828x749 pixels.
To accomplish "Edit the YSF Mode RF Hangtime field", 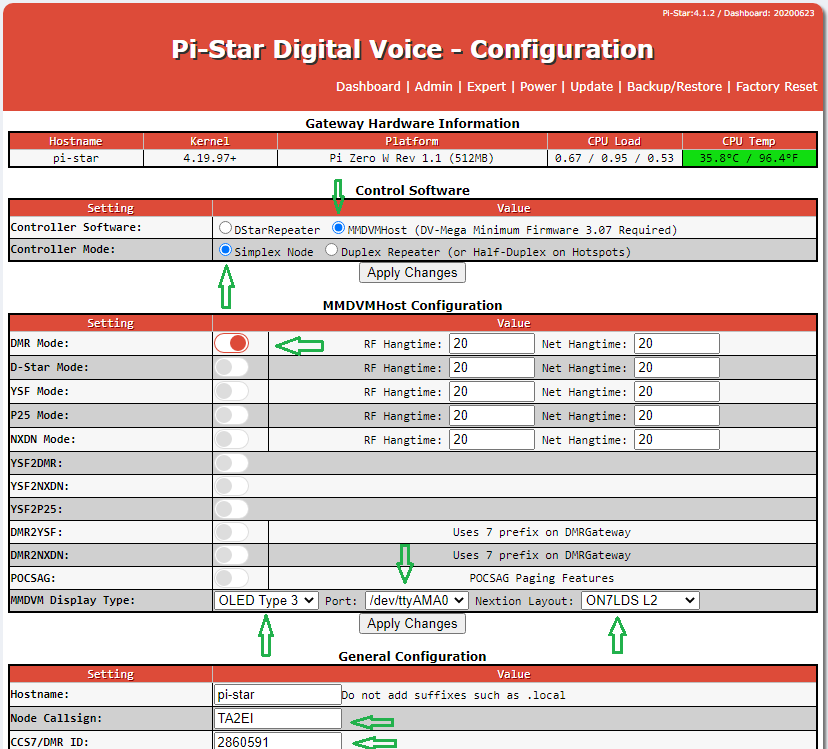I will pos(492,391).
